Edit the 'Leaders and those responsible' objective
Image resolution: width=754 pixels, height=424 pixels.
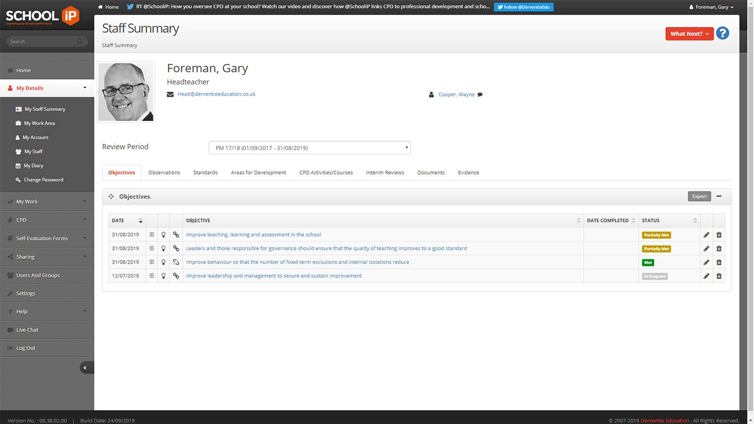click(x=706, y=249)
